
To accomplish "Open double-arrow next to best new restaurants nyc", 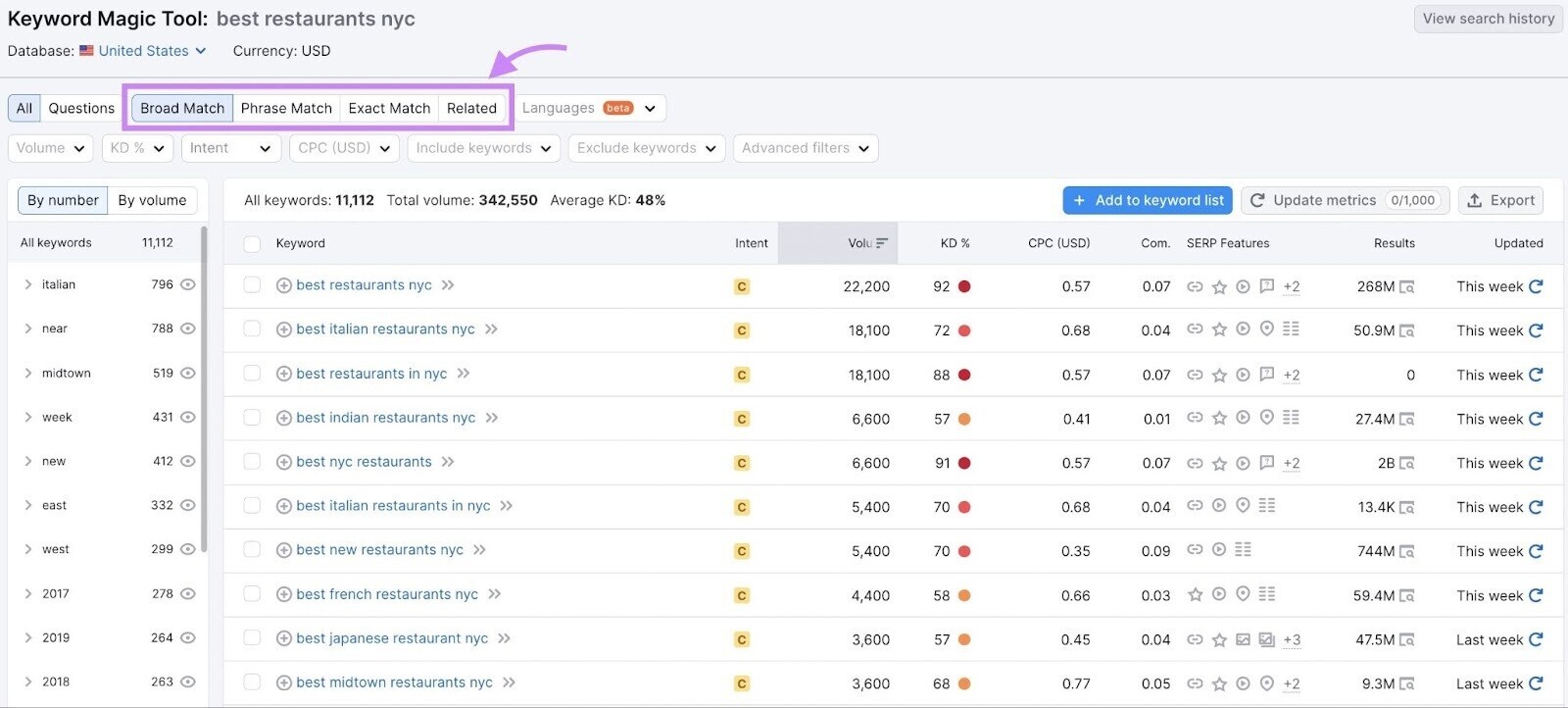I will 479,550.
